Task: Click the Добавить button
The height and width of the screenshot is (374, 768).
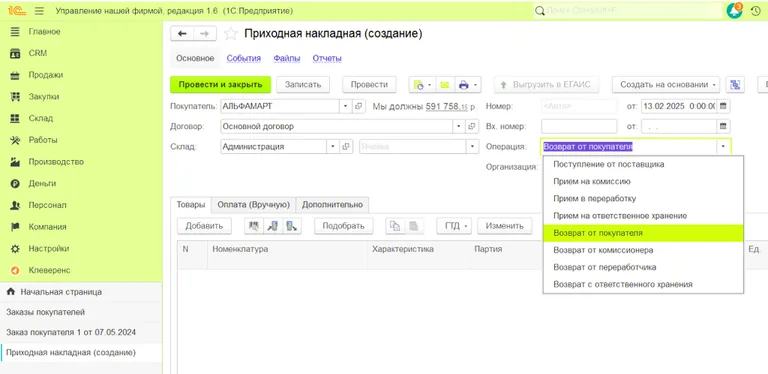Action: (204, 226)
